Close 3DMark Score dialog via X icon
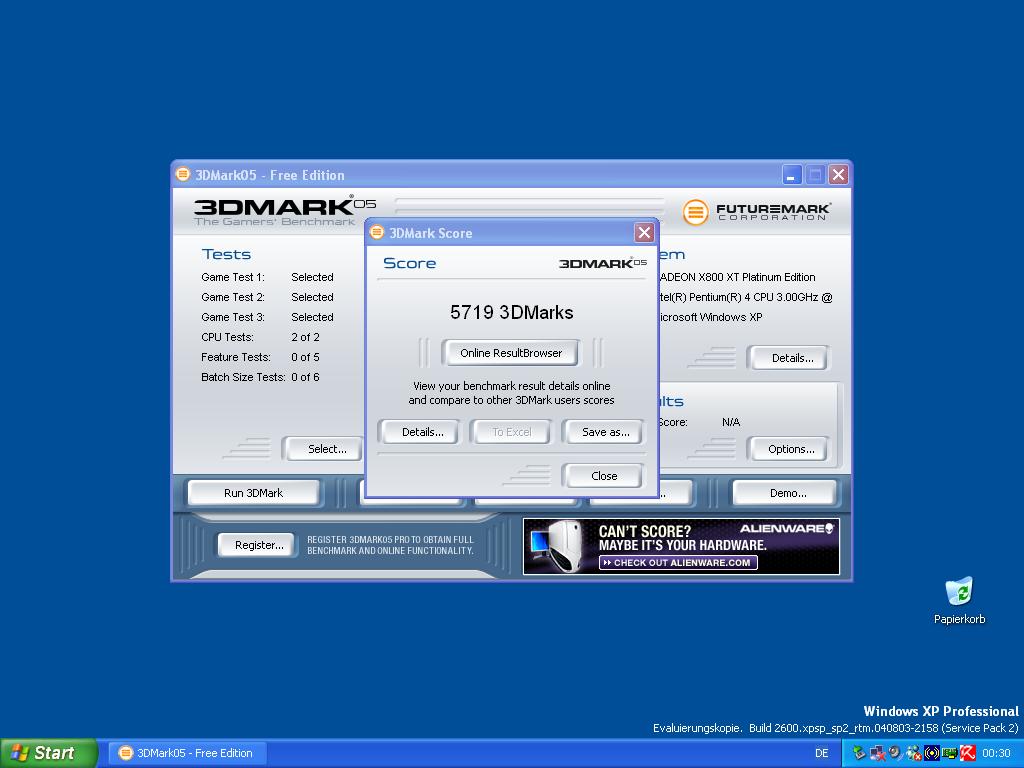 (644, 232)
